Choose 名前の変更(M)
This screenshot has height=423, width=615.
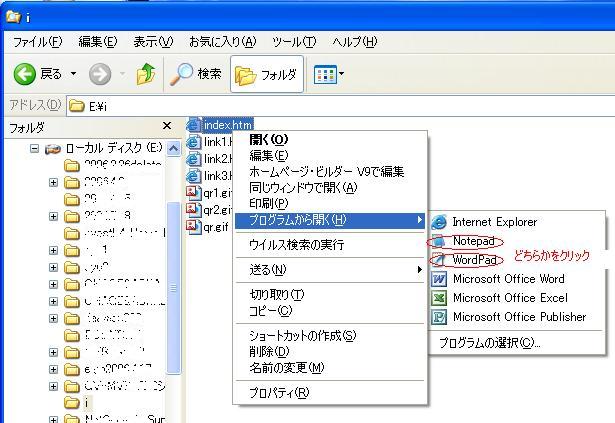point(330,368)
